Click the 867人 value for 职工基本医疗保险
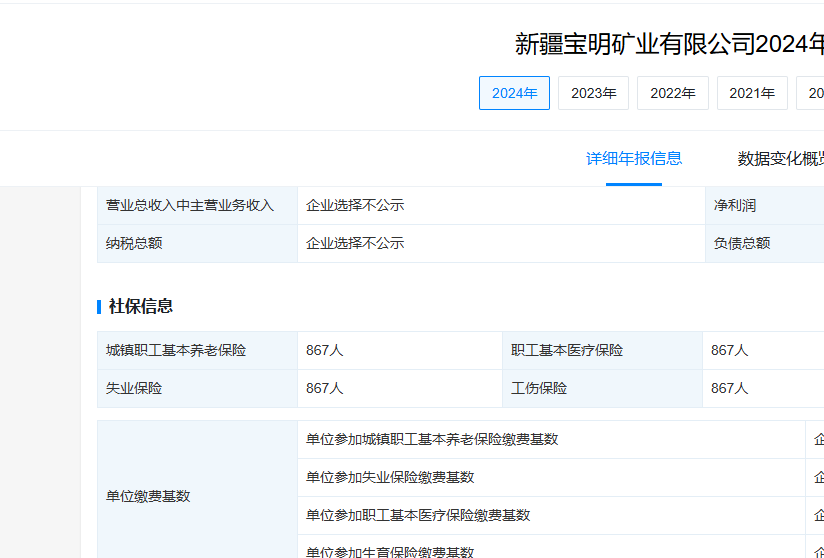The image size is (824, 558). (x=729, y=350)
